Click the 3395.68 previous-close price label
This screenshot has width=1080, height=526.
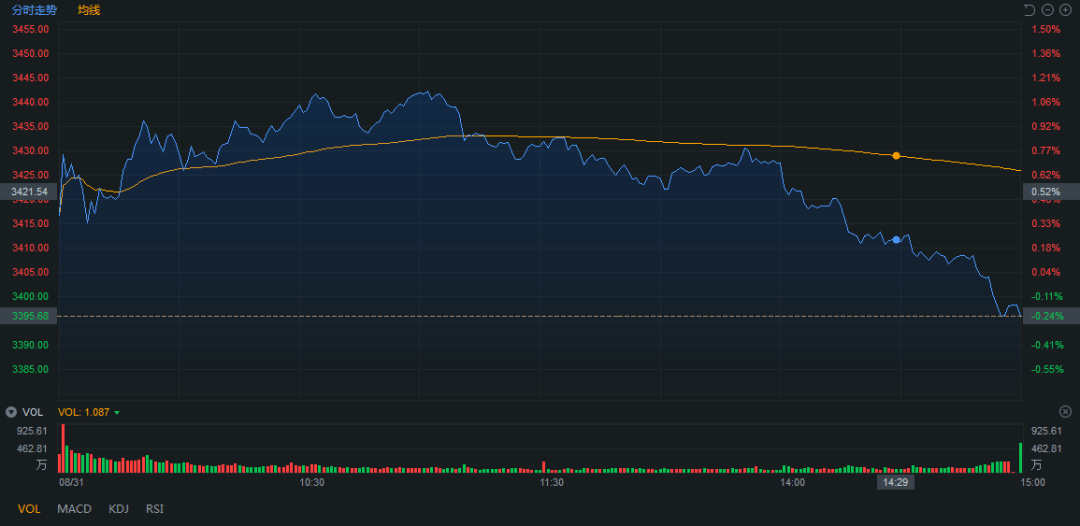click(29, 316)
